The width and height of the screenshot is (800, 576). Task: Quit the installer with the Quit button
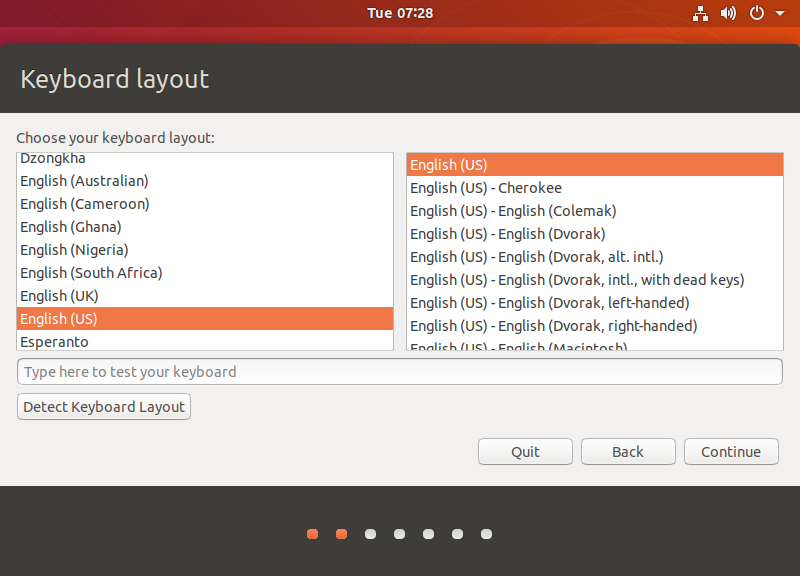coord(526,452)
